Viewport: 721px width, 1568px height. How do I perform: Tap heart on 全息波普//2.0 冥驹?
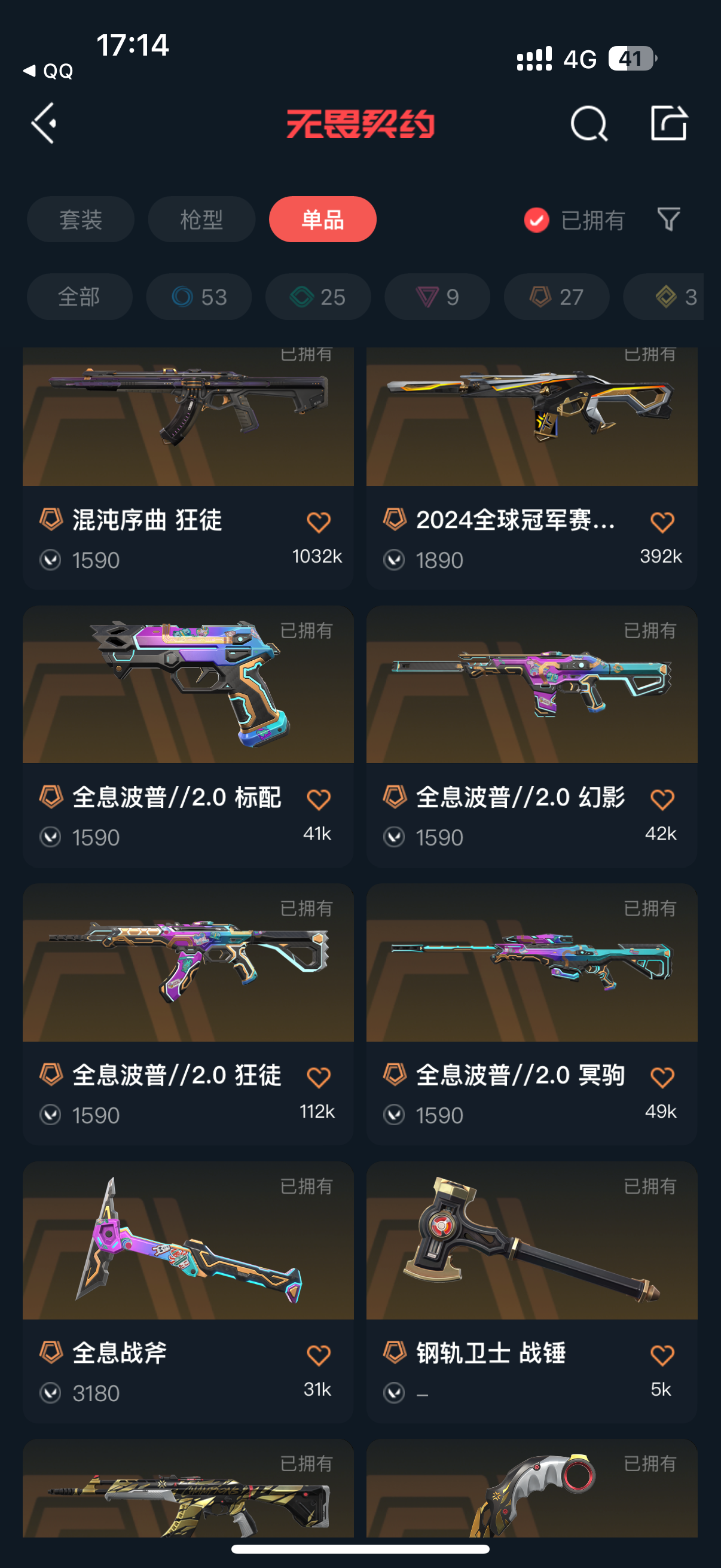662,1078
